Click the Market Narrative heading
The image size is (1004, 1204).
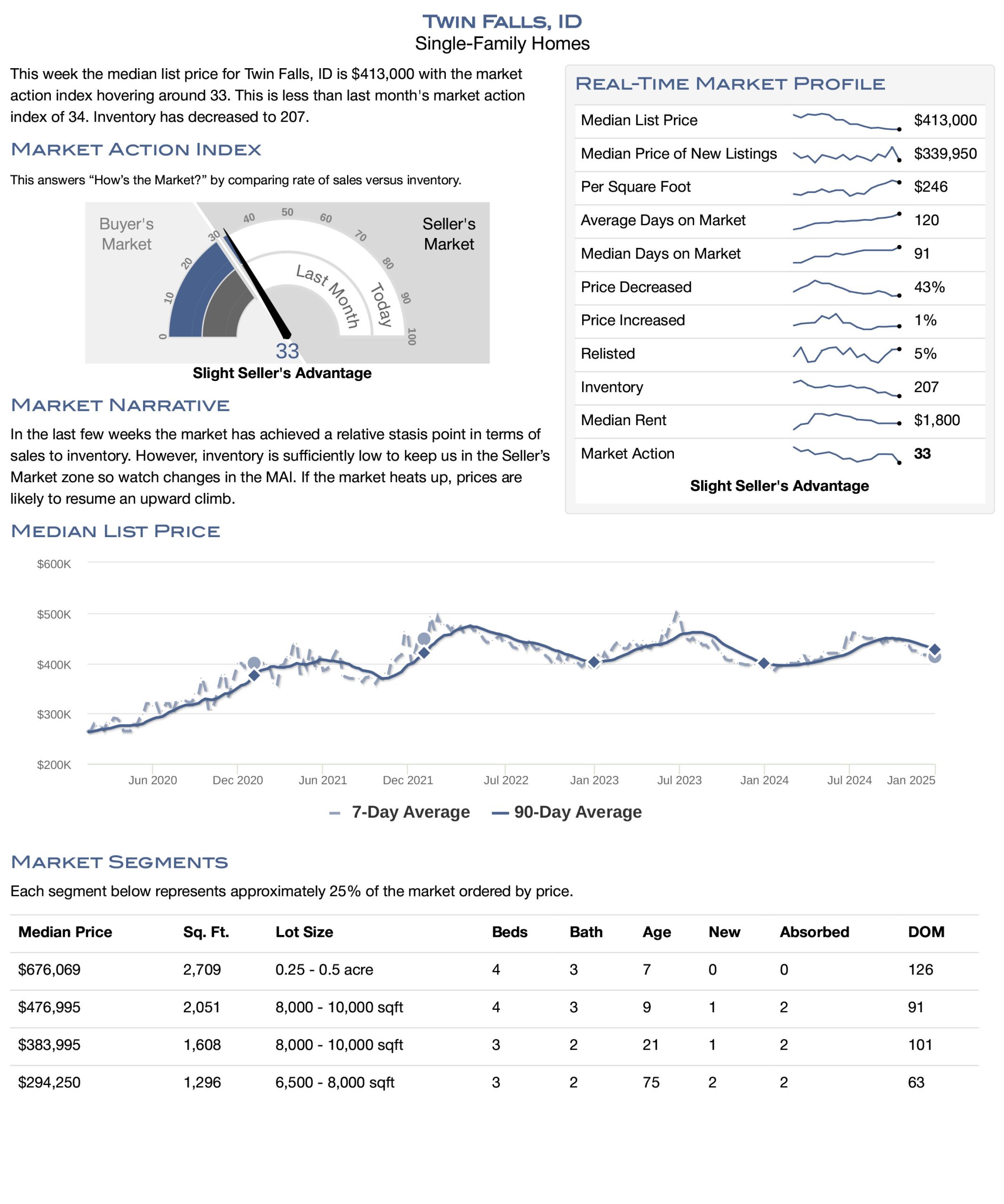[x=120, y=405]
